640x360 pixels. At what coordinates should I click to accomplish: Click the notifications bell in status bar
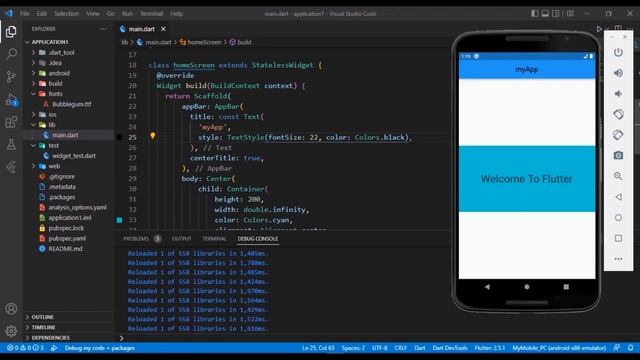pyautogui.click(x=631, y=348)
